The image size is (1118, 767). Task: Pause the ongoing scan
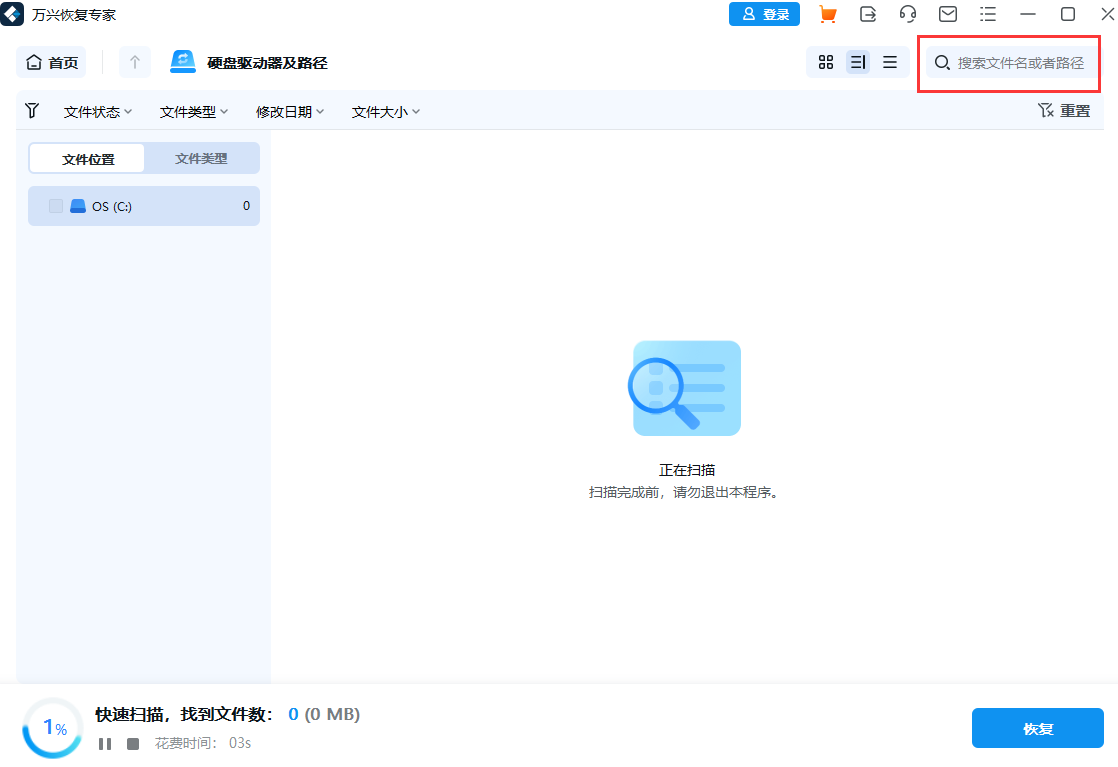(x=104, y=743)
